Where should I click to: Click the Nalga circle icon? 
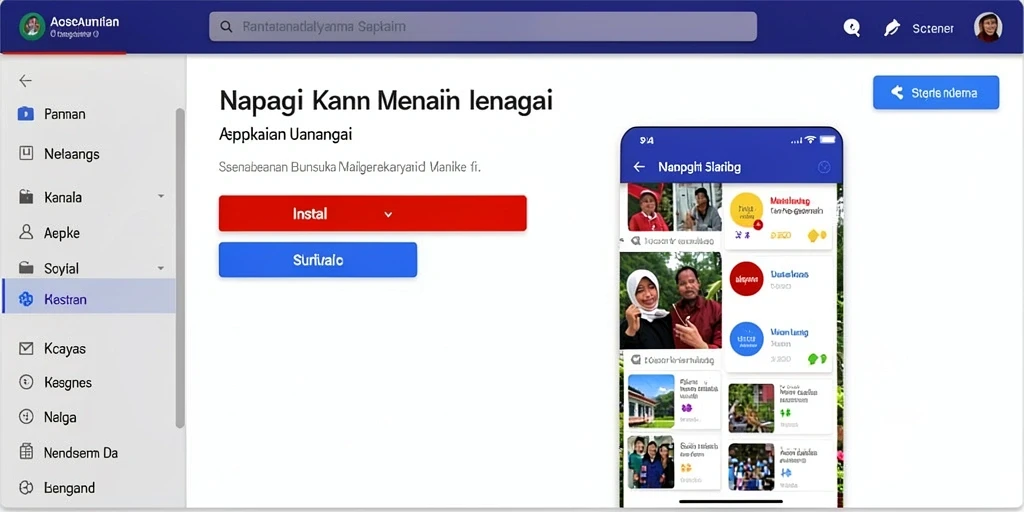[26, 417]
